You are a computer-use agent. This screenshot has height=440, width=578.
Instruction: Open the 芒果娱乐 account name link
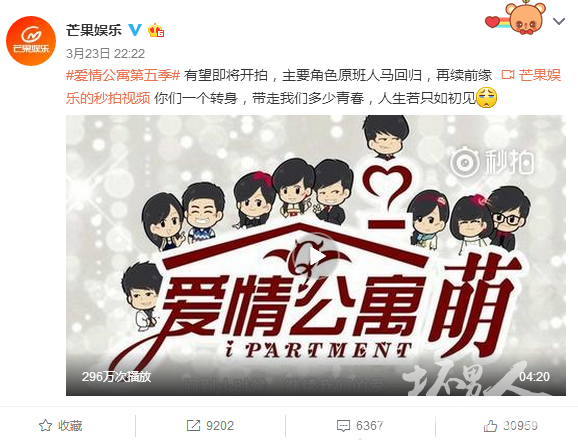click(x=94, y=29)
